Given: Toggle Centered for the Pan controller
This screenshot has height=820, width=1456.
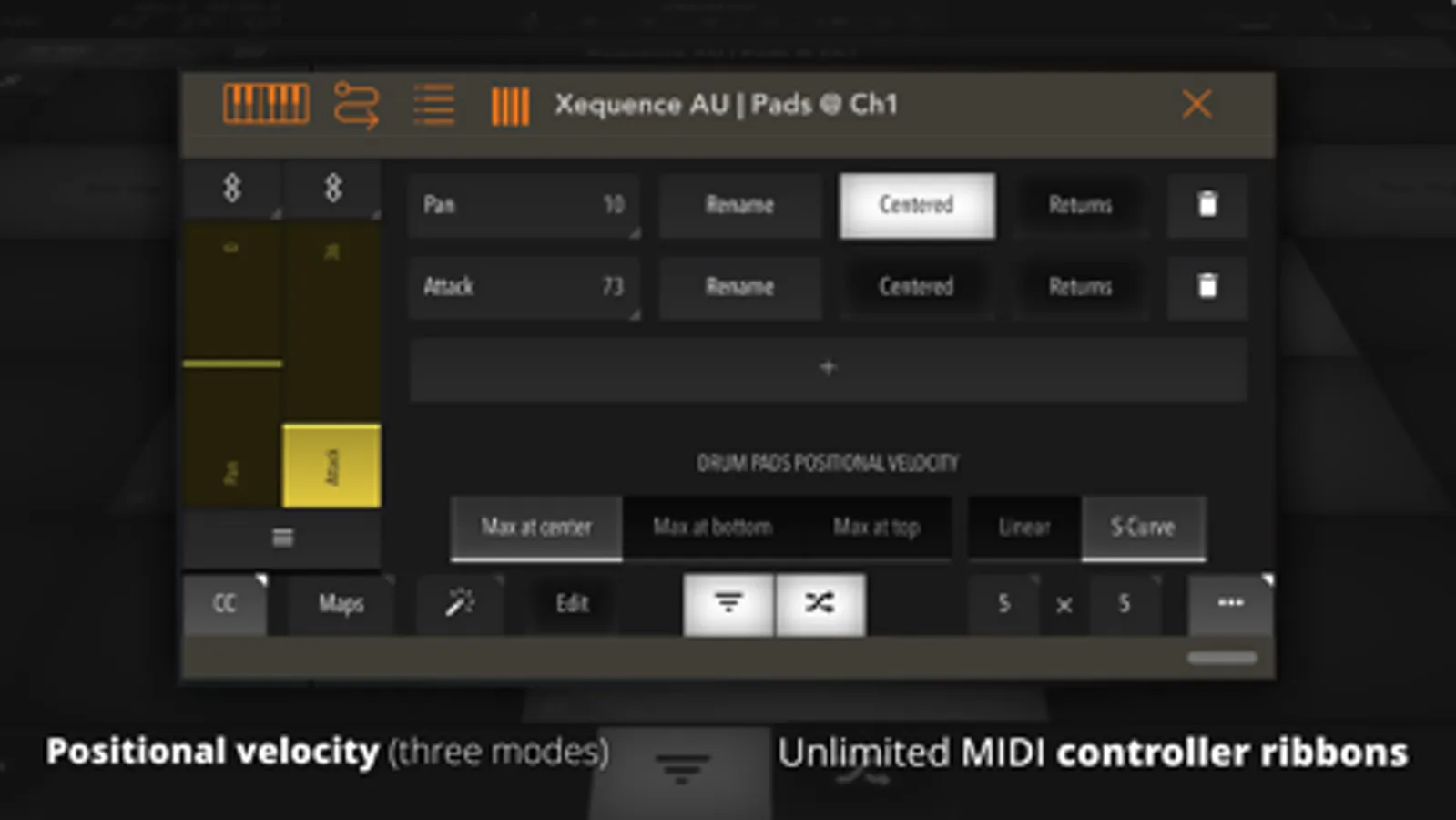Looking at the screenshot, I should pos(917,205).
